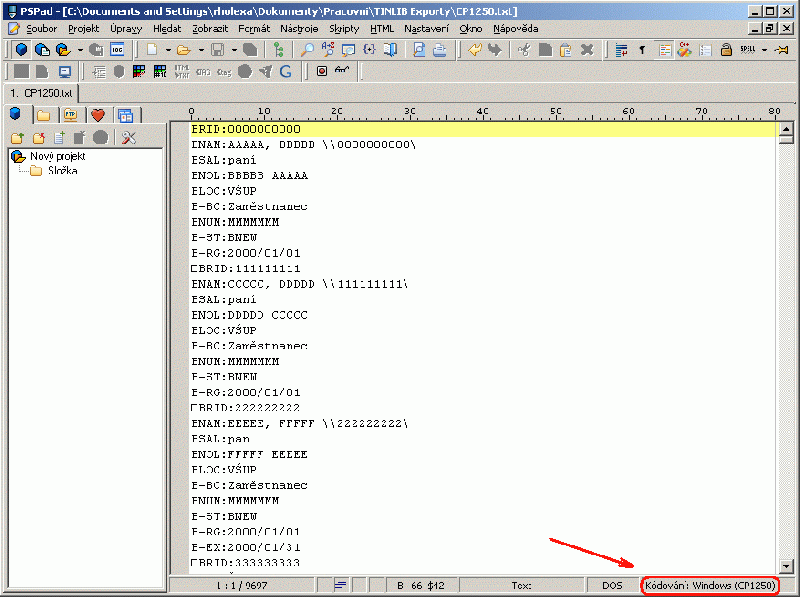The image size is (800, 597).
Task: Select the Nový projekt tree node
Action: (x=58, y=156)
